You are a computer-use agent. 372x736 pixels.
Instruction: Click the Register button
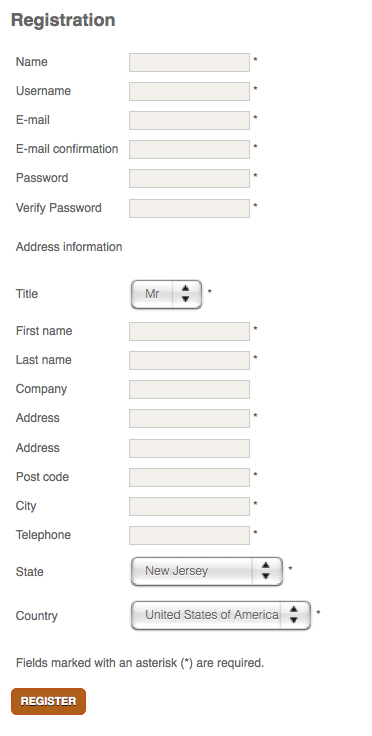tap(48, 701)
